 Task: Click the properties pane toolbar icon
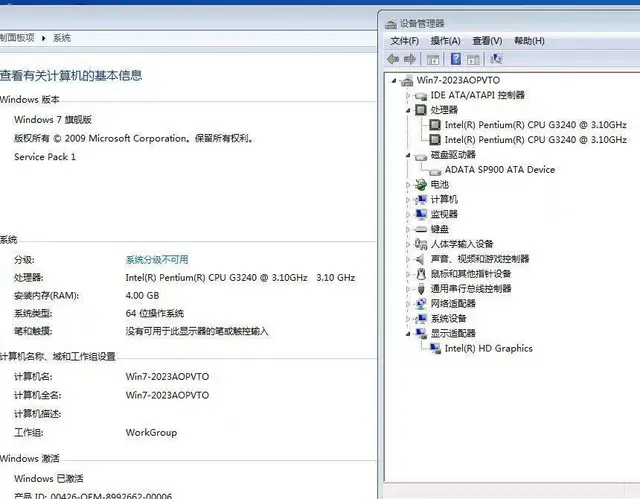473,60
